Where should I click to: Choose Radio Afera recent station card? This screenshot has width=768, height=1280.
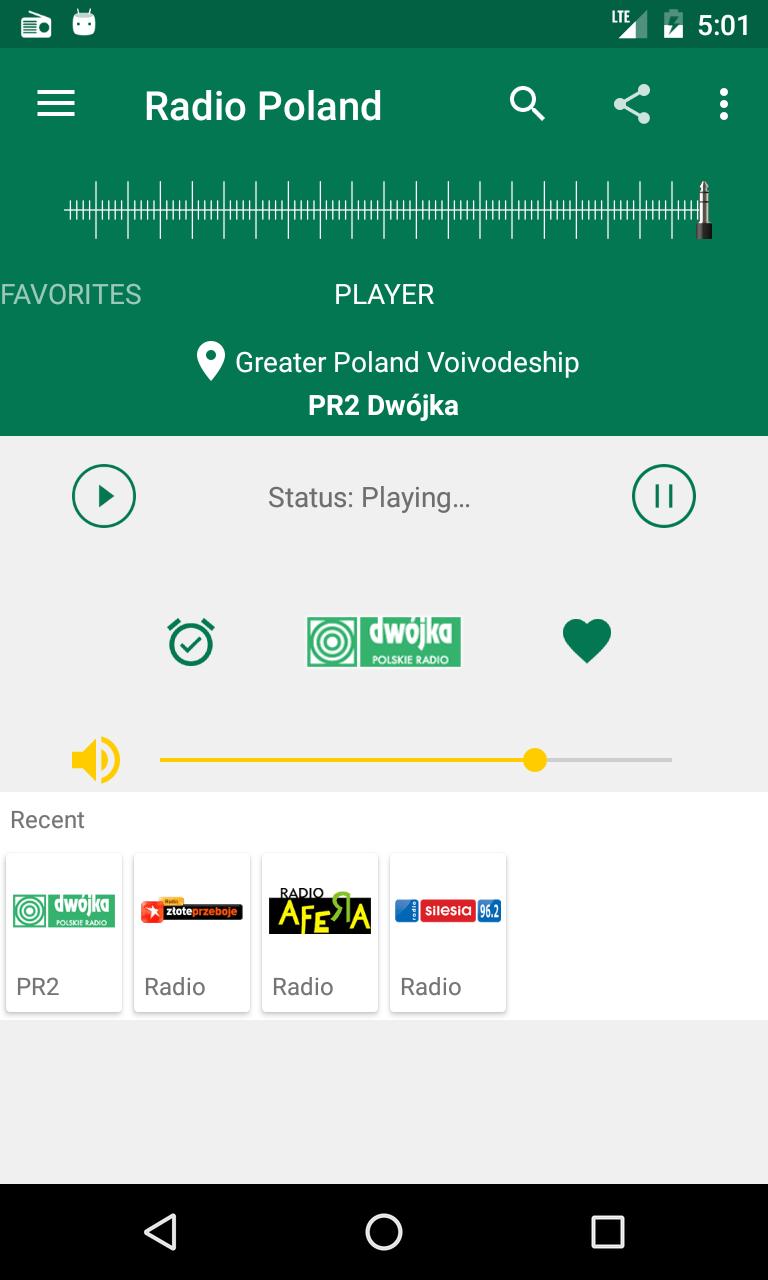point(320,933)
